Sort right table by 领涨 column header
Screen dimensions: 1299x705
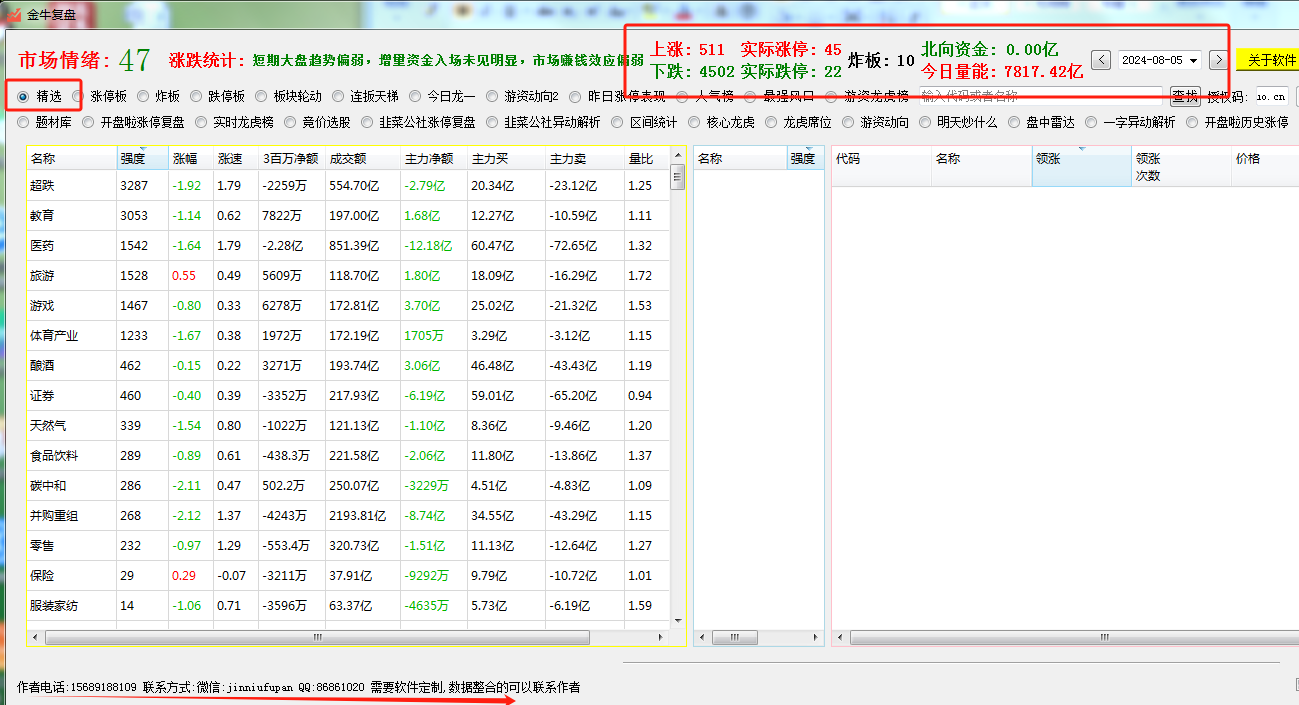click(1080, 159)
